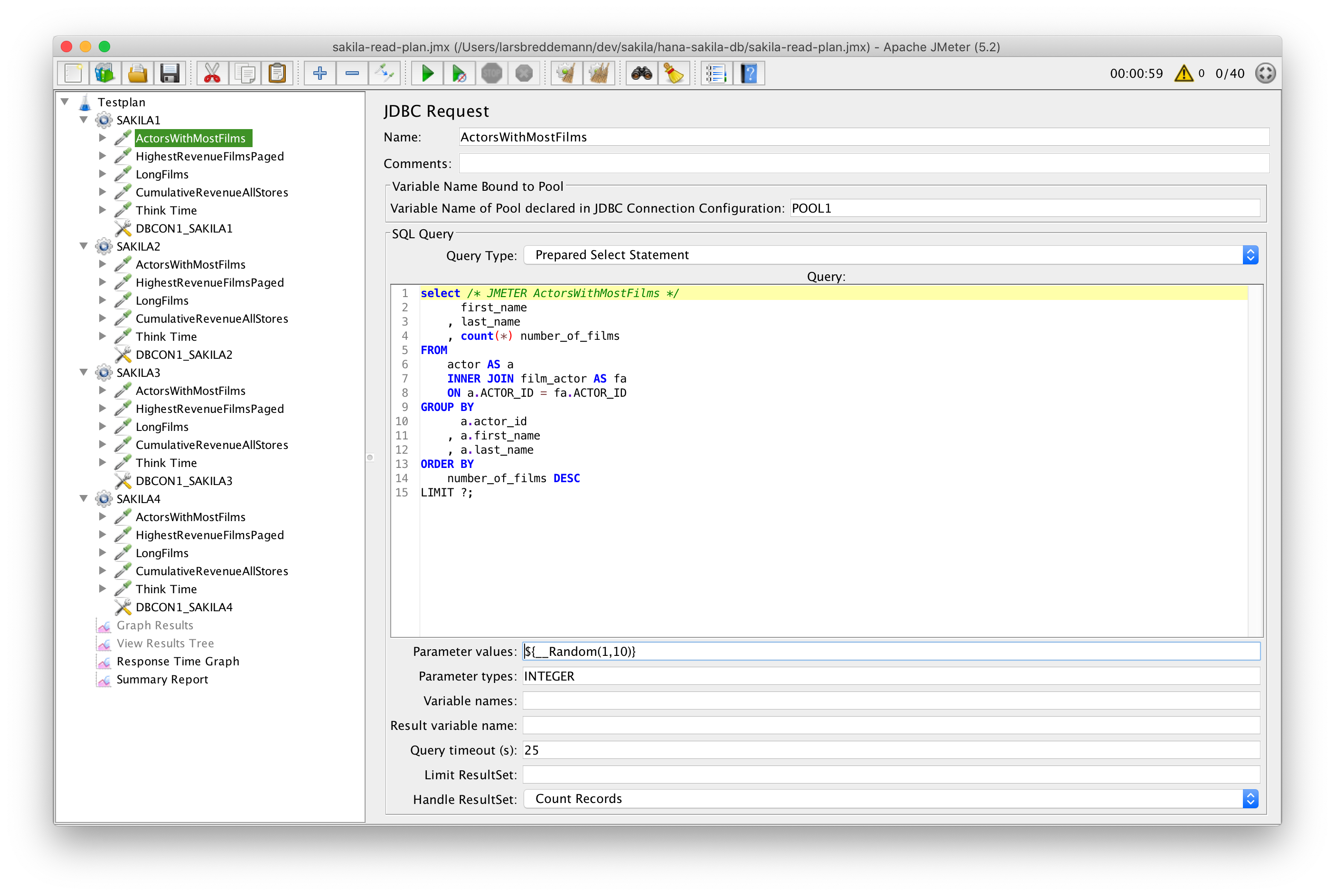Select LongFilms under SAKILA3
The image size is (1335, 896).
tap(162, 427)
